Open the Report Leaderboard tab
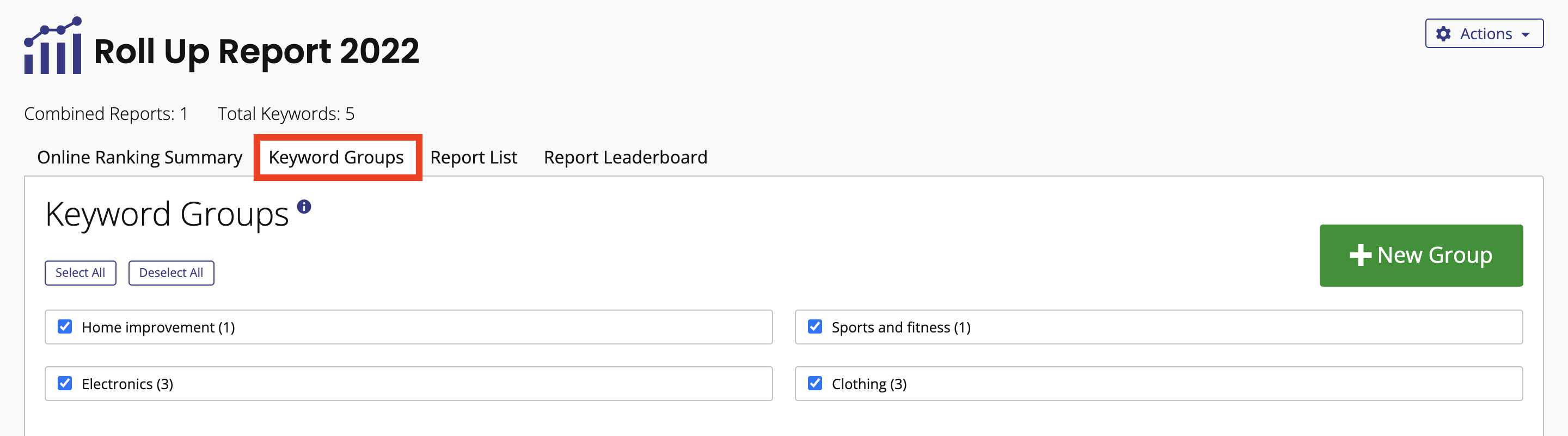The image size is (1568, 436). 625,157
